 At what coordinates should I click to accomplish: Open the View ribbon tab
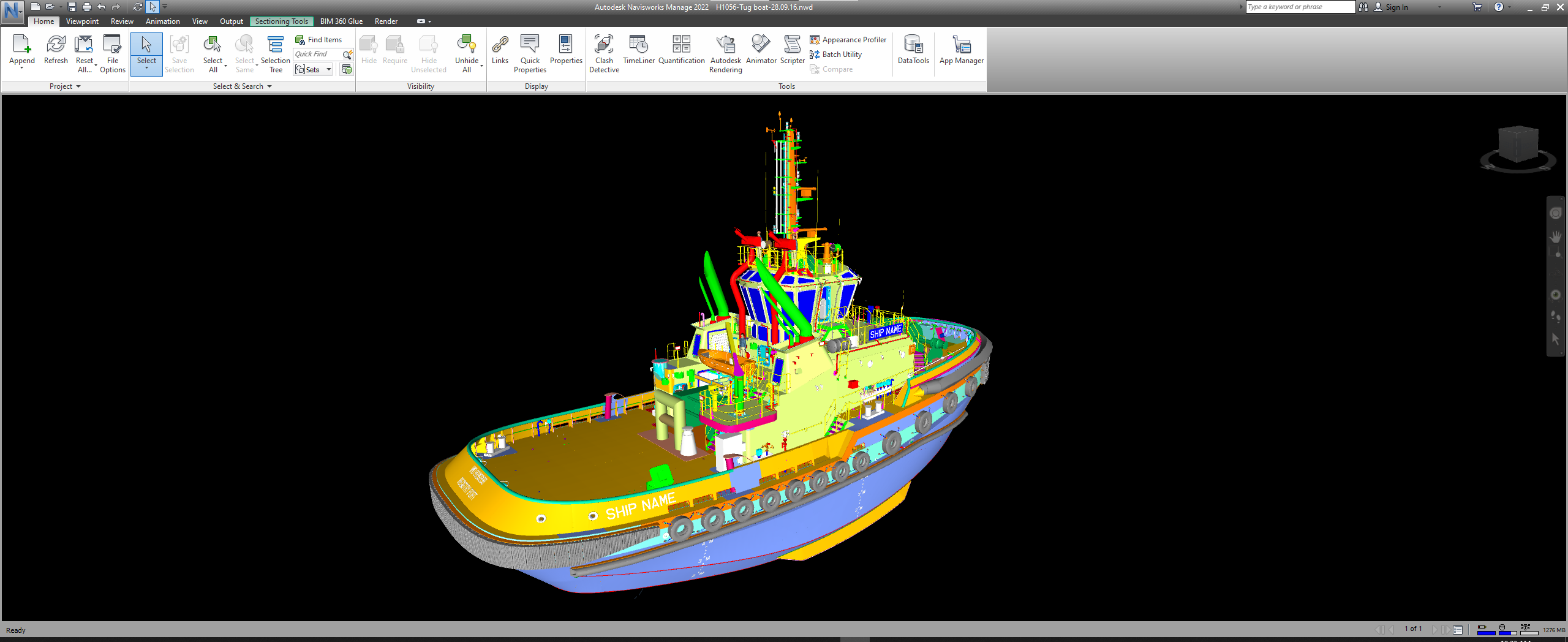[200, 21]
